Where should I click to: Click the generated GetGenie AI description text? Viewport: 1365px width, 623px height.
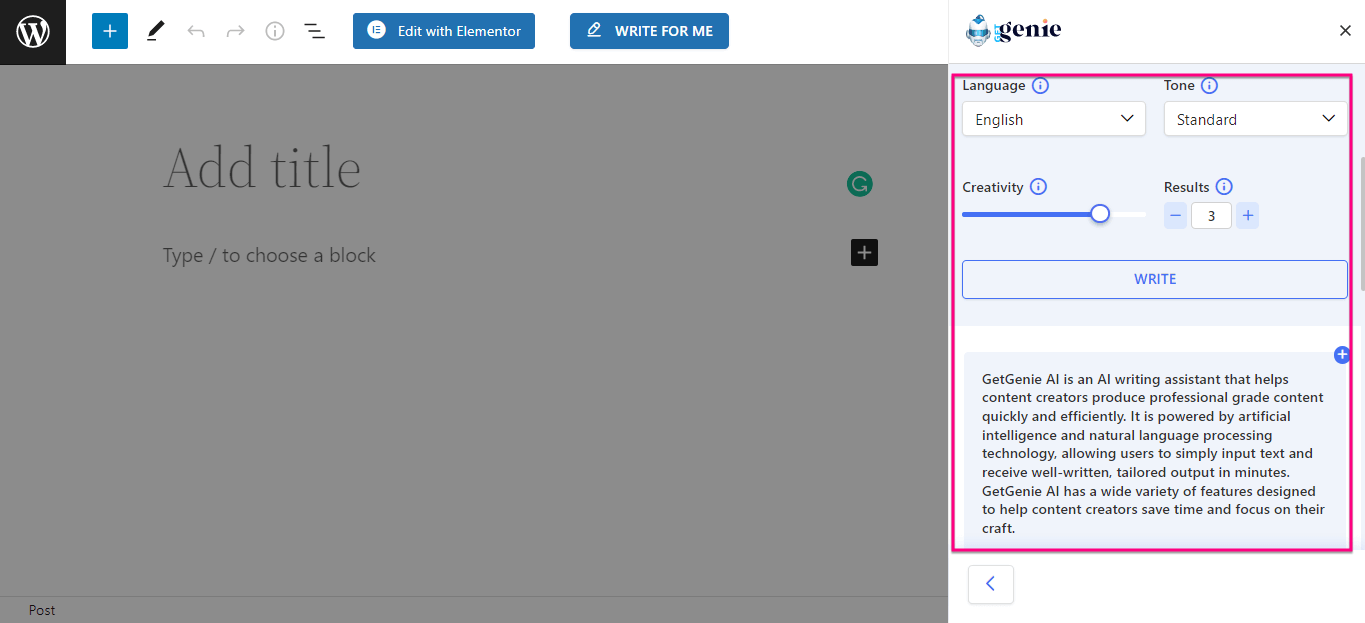pos(1153,453)
